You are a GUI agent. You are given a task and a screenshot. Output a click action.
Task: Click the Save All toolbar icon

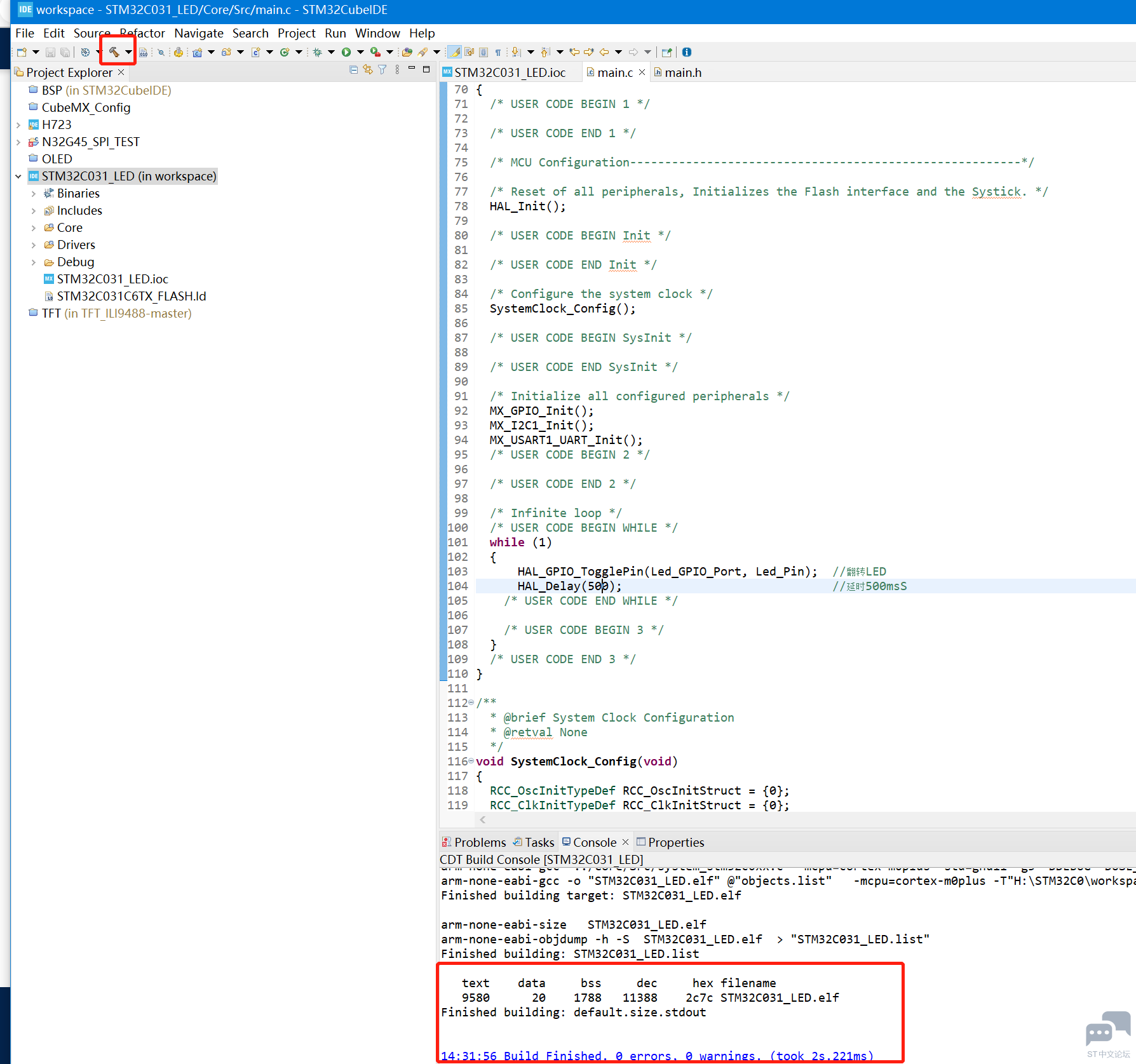(65, 52)
